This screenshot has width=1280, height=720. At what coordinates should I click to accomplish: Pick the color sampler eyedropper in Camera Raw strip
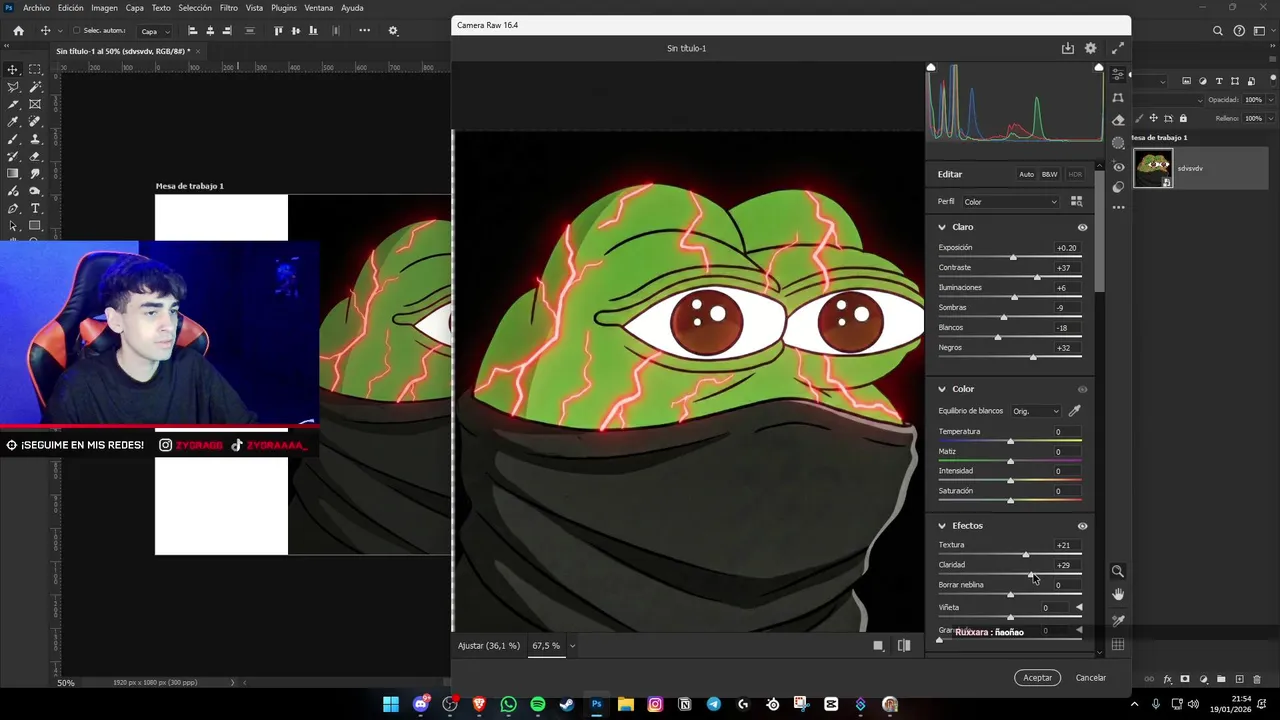(1118, 621)
